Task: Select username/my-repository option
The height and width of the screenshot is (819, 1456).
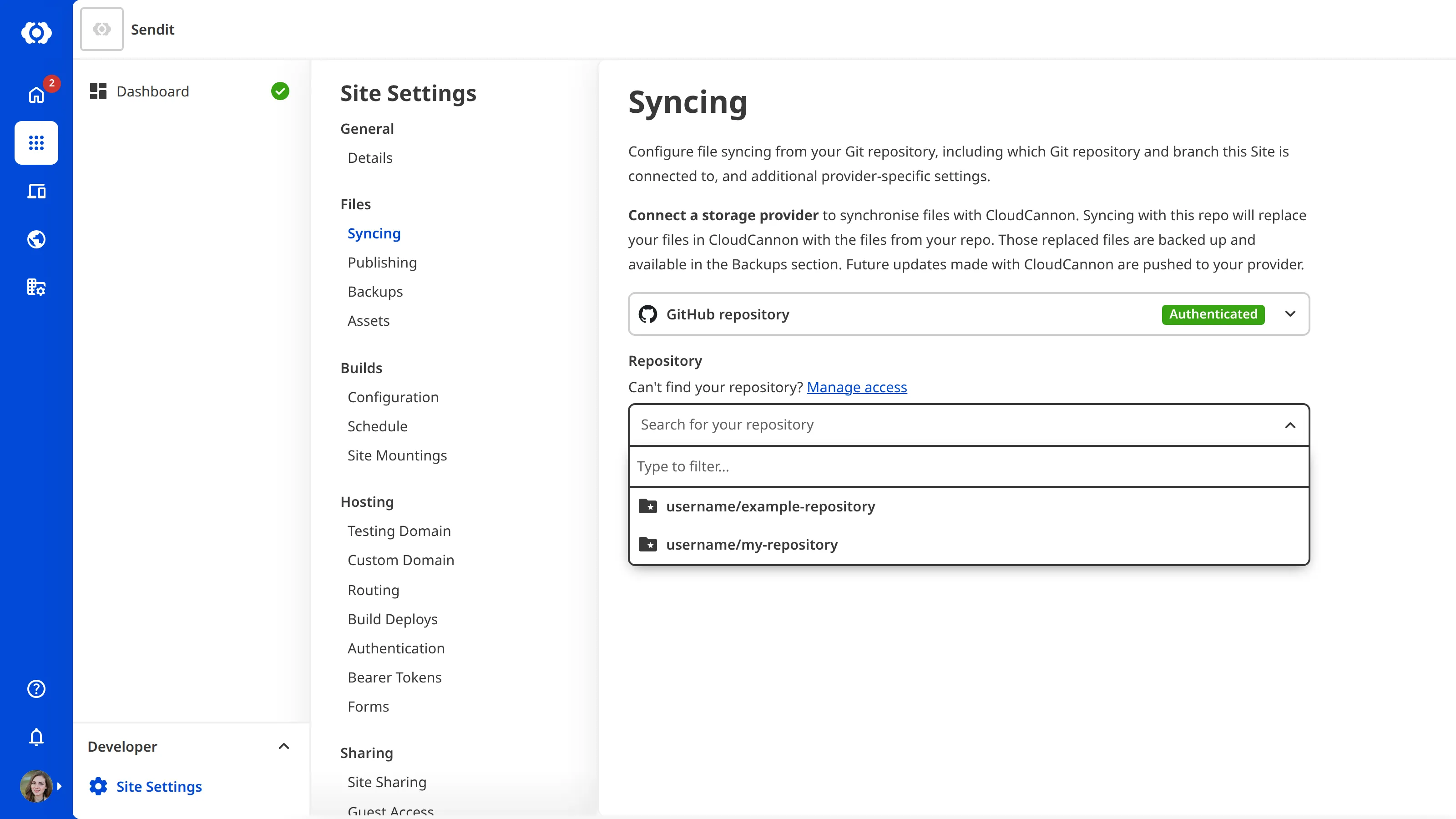Action: point(969,545)
